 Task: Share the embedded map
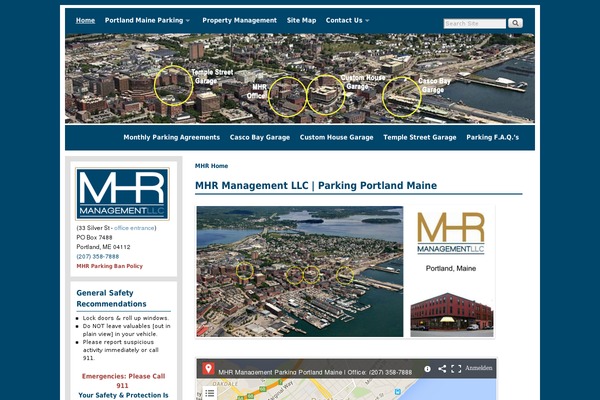(442, 369)
